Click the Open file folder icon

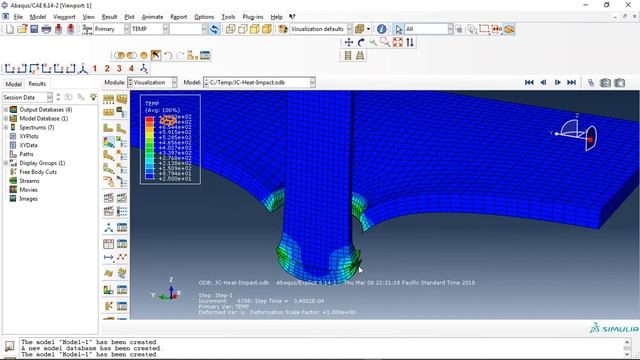[22, 29]
